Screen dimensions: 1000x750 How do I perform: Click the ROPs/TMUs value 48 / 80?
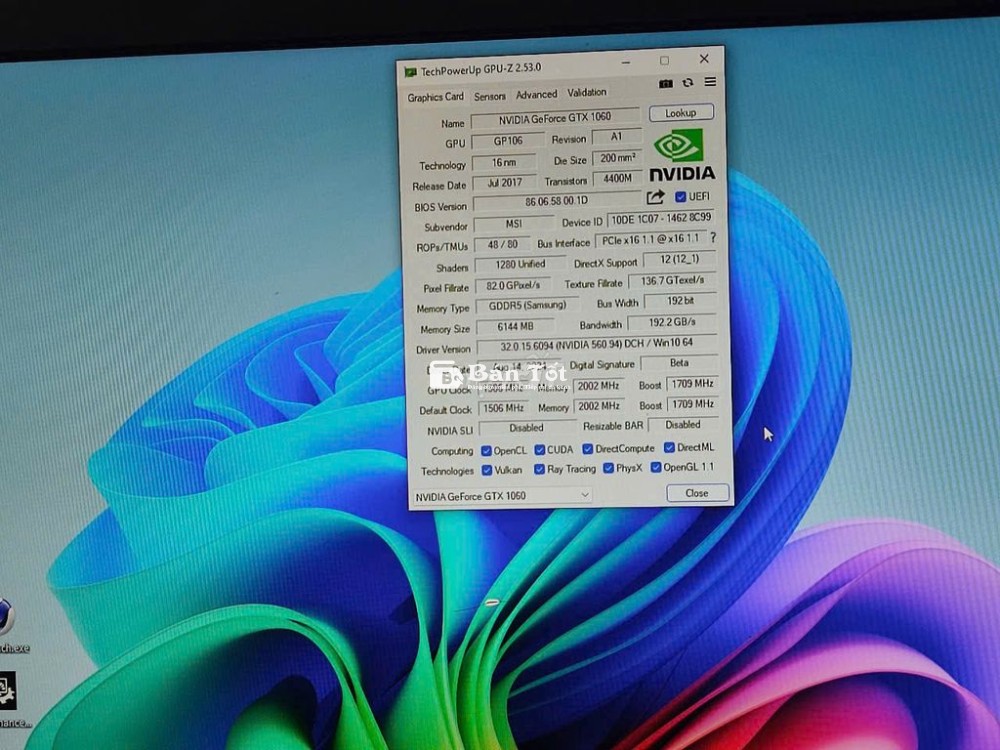pos(503,244)
